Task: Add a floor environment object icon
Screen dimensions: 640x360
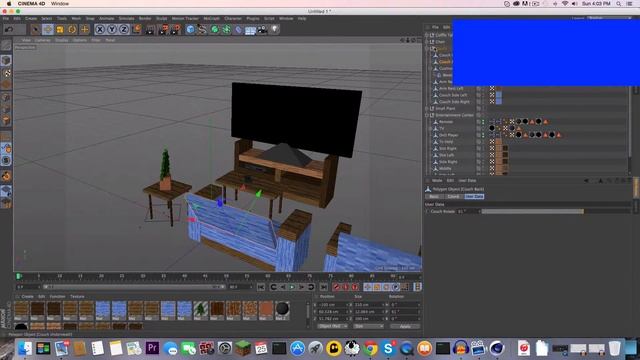Action: tap(250, 30)
